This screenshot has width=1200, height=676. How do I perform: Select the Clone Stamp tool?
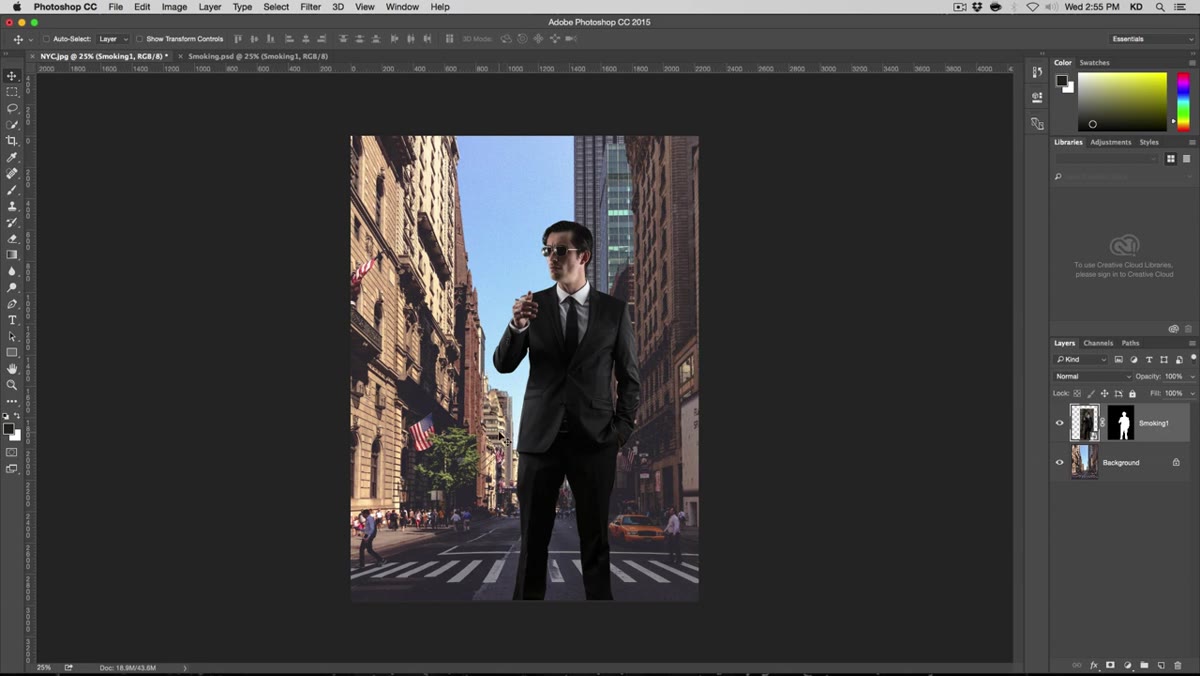[x=12, y=206]
